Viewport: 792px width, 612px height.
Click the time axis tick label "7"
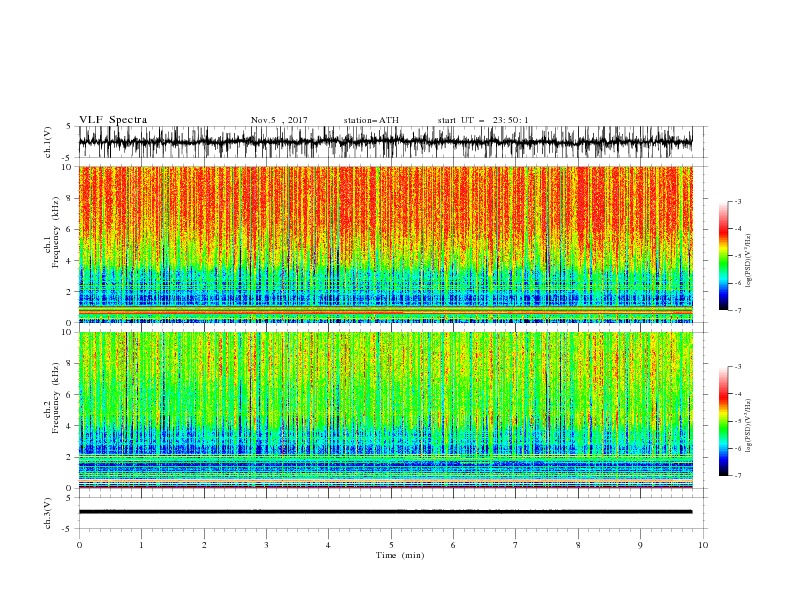tap(516, 545)
